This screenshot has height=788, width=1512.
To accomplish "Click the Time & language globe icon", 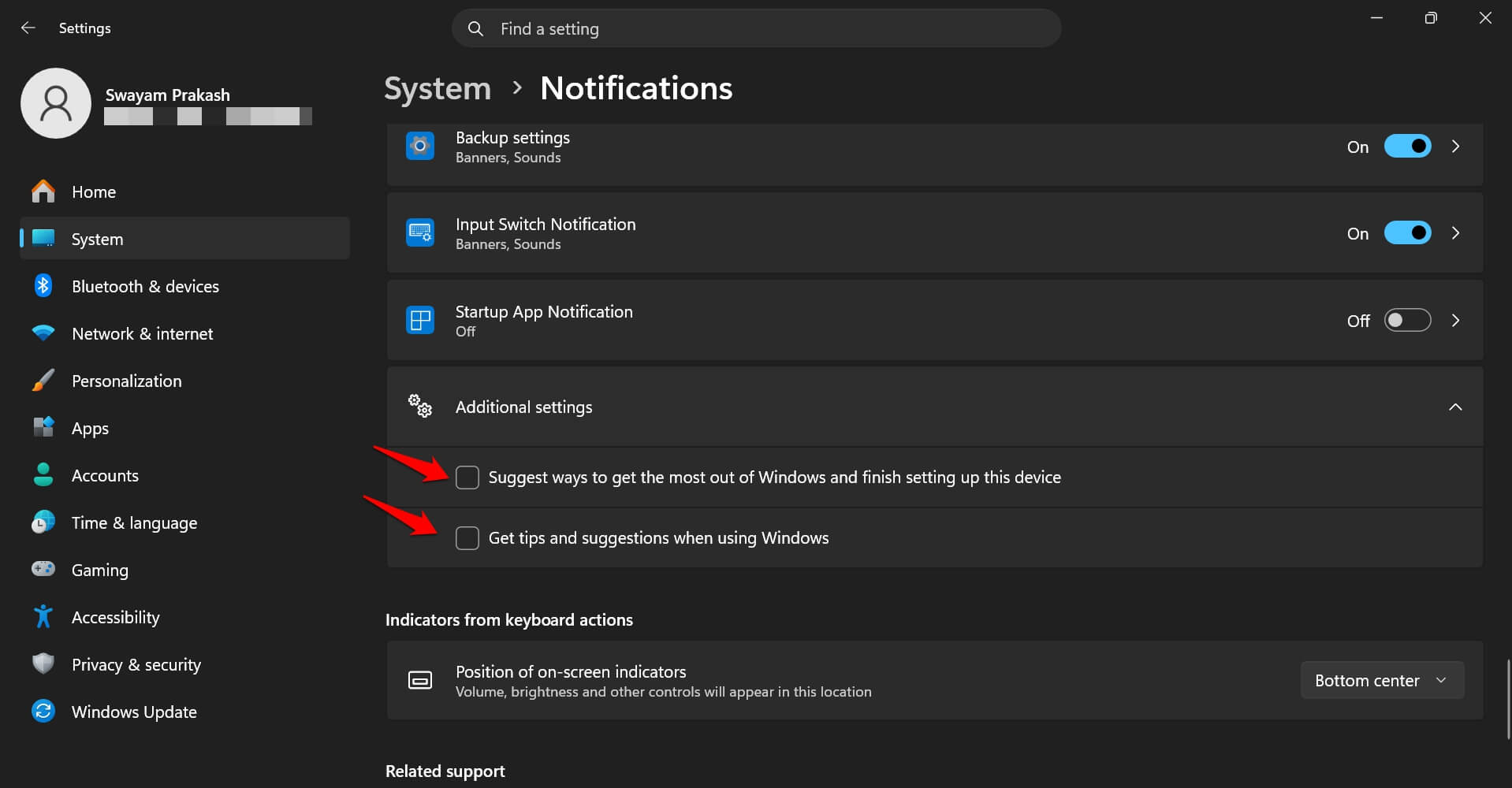I will 43,522.
